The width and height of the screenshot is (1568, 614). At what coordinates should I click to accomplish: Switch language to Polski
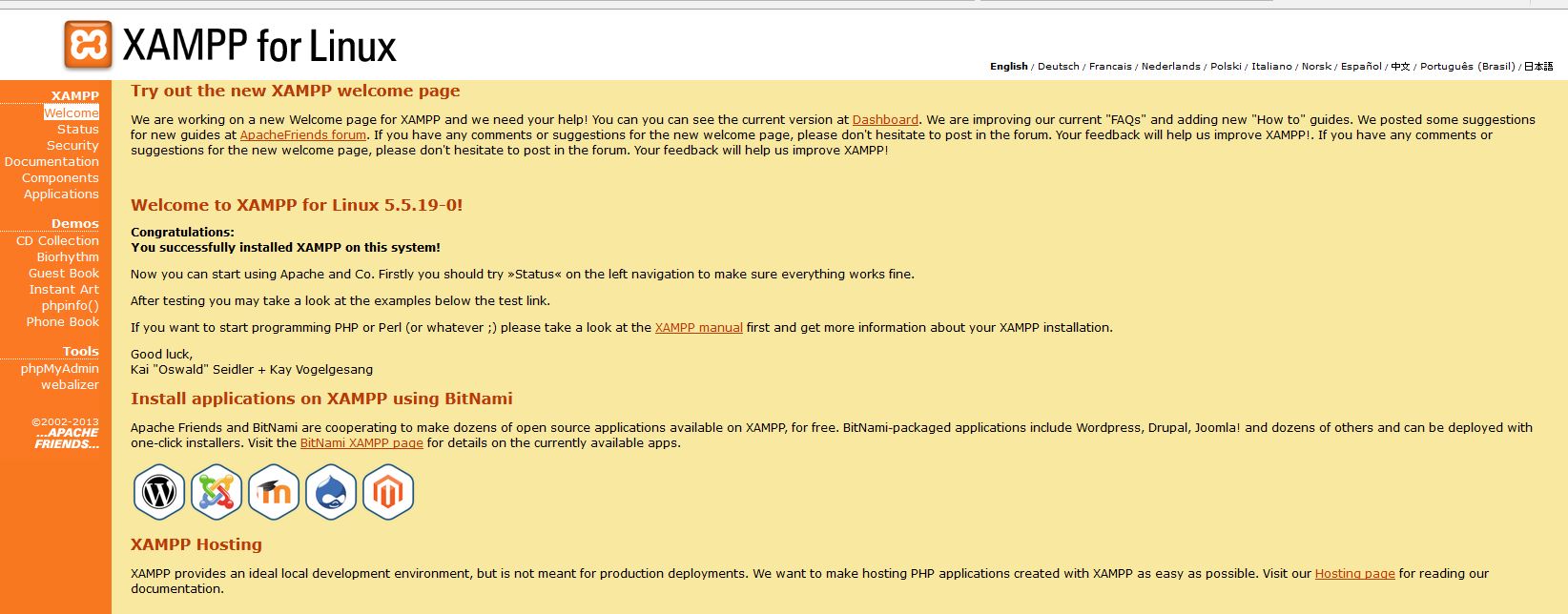(x=1226, y=66)
